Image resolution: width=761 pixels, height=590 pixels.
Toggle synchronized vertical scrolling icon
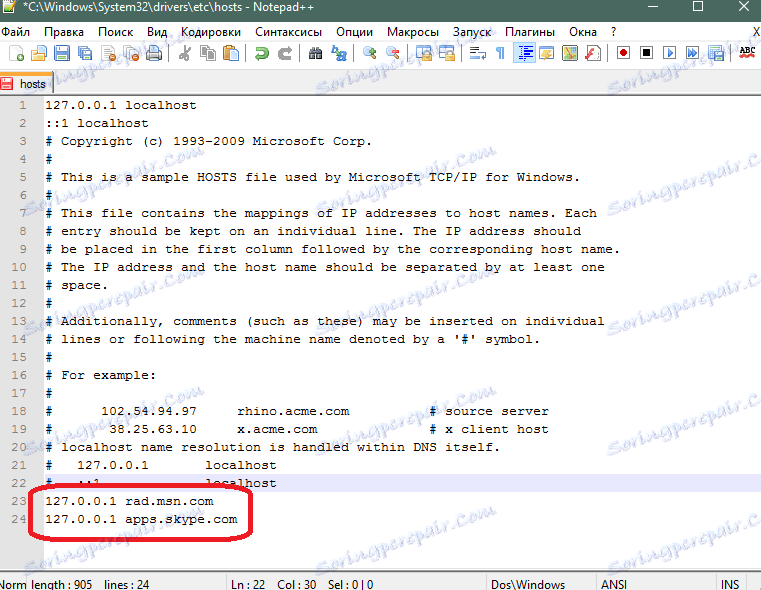424,53
